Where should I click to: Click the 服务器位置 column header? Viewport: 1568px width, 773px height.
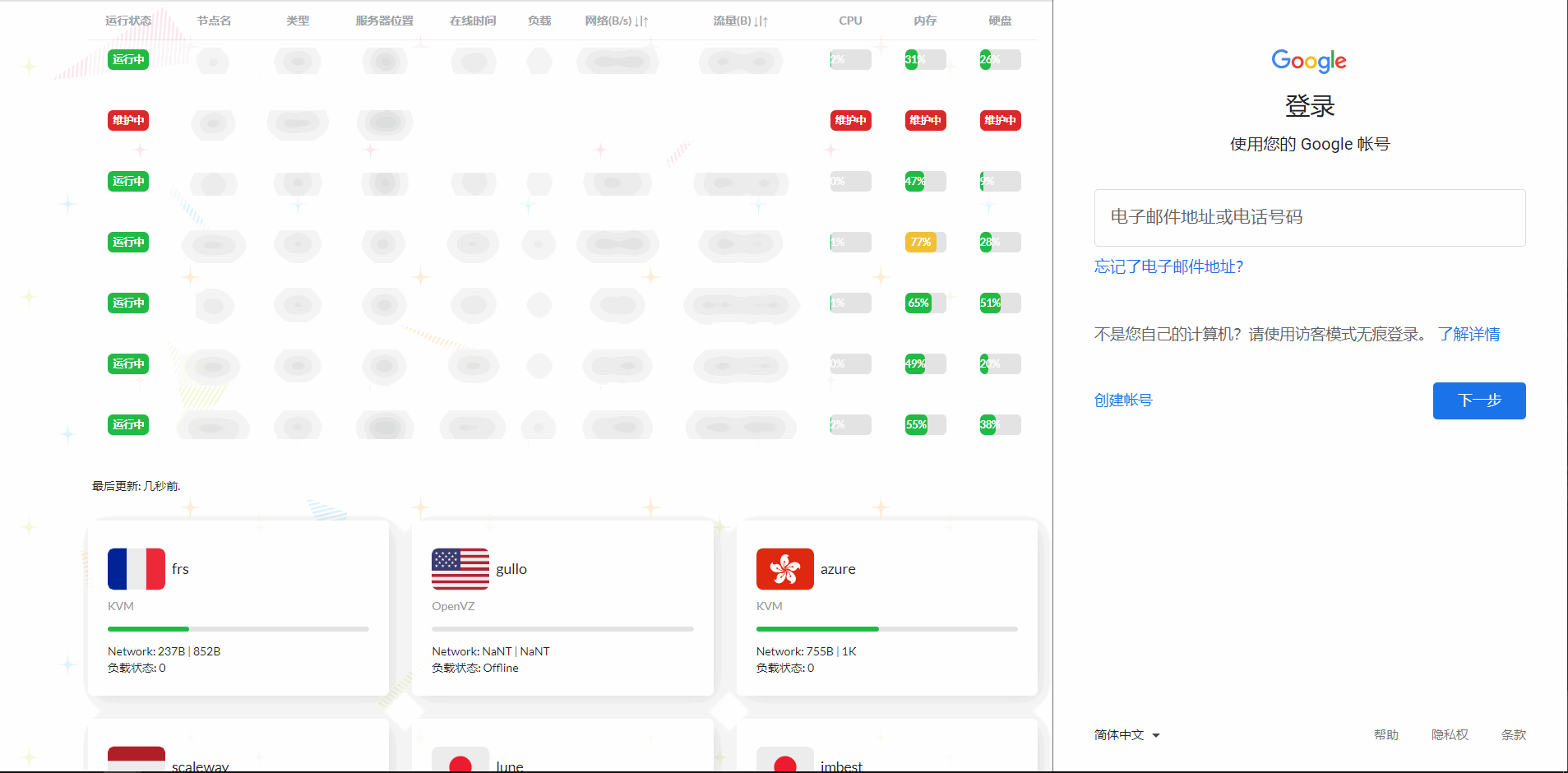385,21
